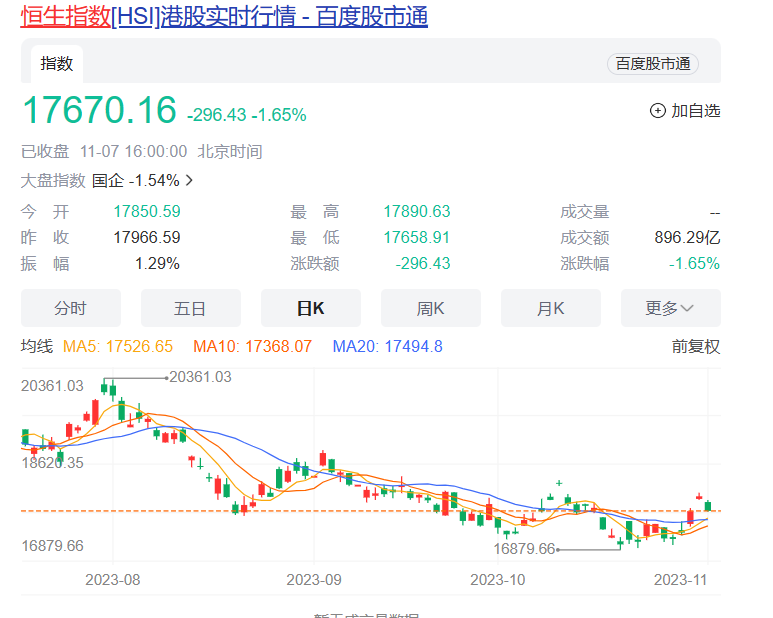The height and width of the screenshot is (618, 773).
Task: Click the 涨跌幅 value -1.65%
Action: (694, 264)
